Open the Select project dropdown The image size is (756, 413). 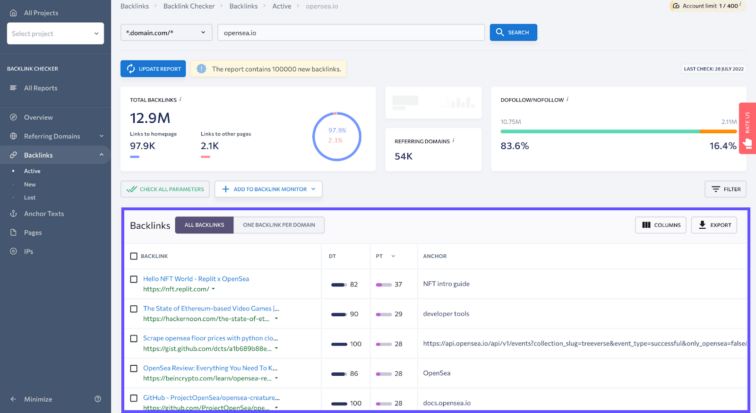point(55,34)
